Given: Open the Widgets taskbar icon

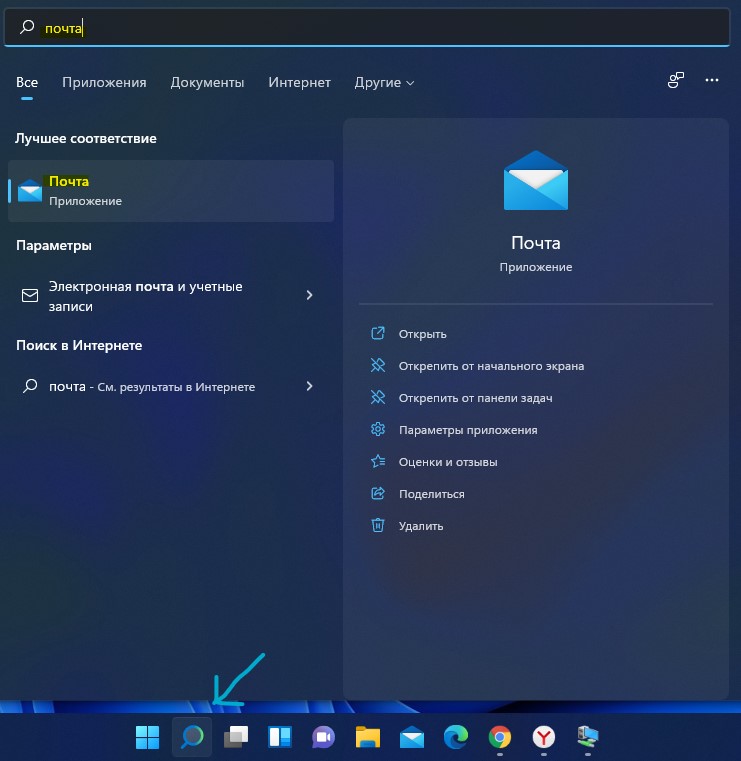Looking at the screenshot, I should pyautogui.click(x=280, y=737).
